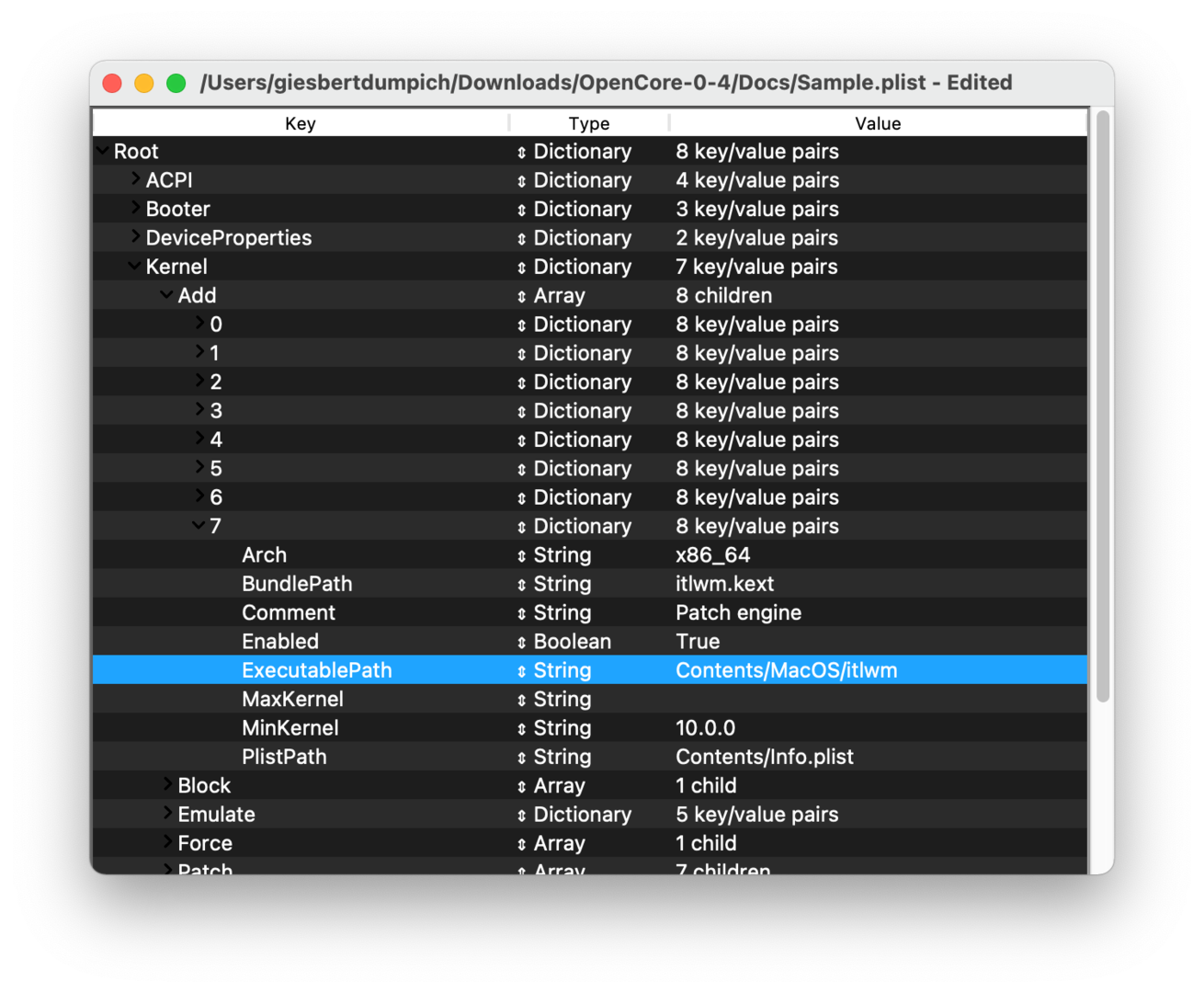Expand the Force array chevron
The height and width of the screenshot is (993, 1204).
pos(168,841)
